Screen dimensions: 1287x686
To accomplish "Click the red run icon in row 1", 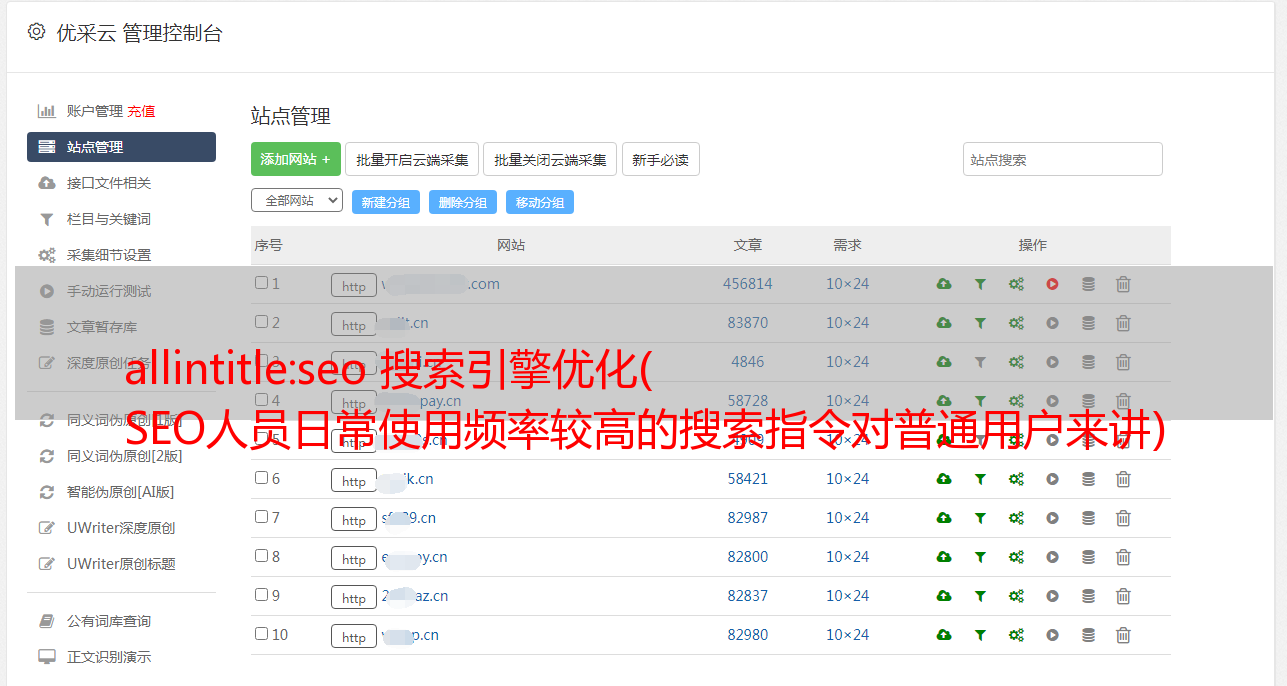I will point(1052,284).
